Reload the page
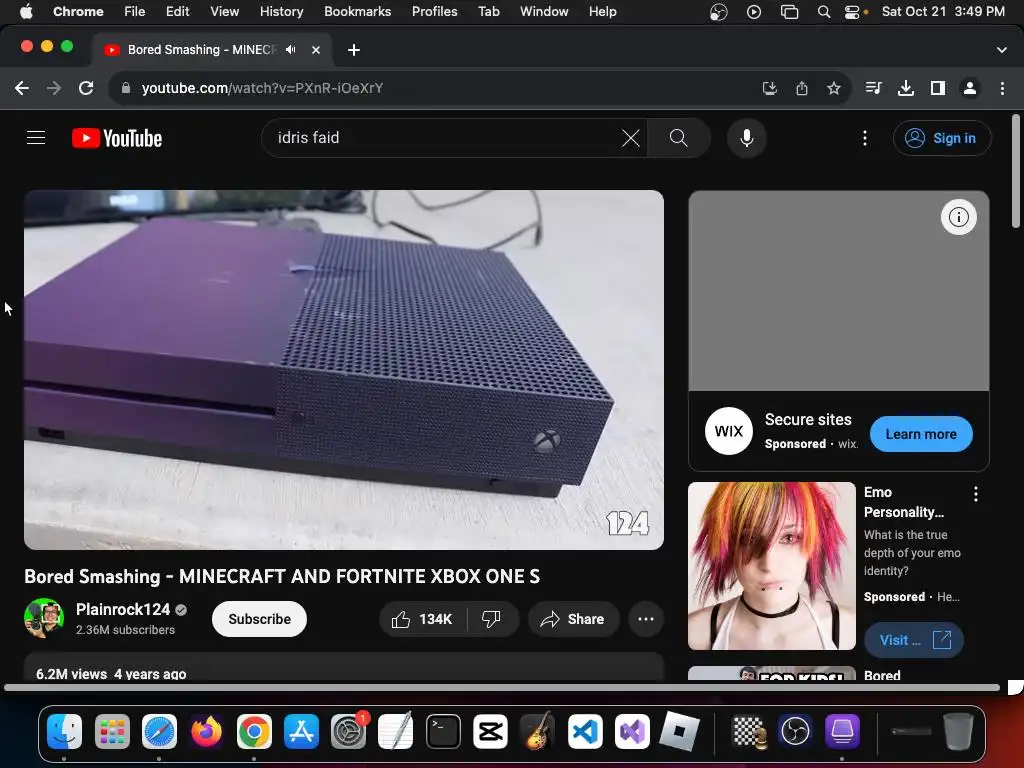 coord(86,88)
